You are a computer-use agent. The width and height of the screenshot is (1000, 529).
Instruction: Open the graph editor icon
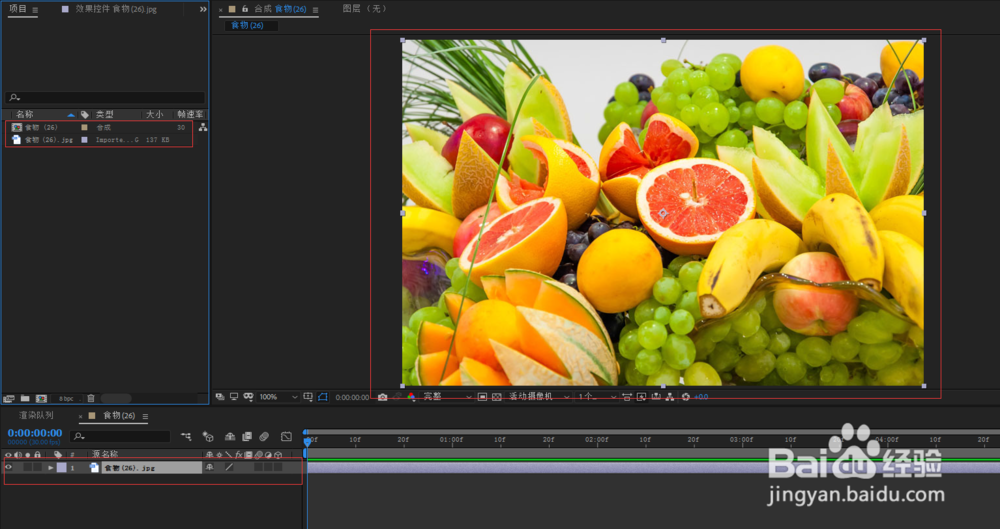click(x=286, y=436)
